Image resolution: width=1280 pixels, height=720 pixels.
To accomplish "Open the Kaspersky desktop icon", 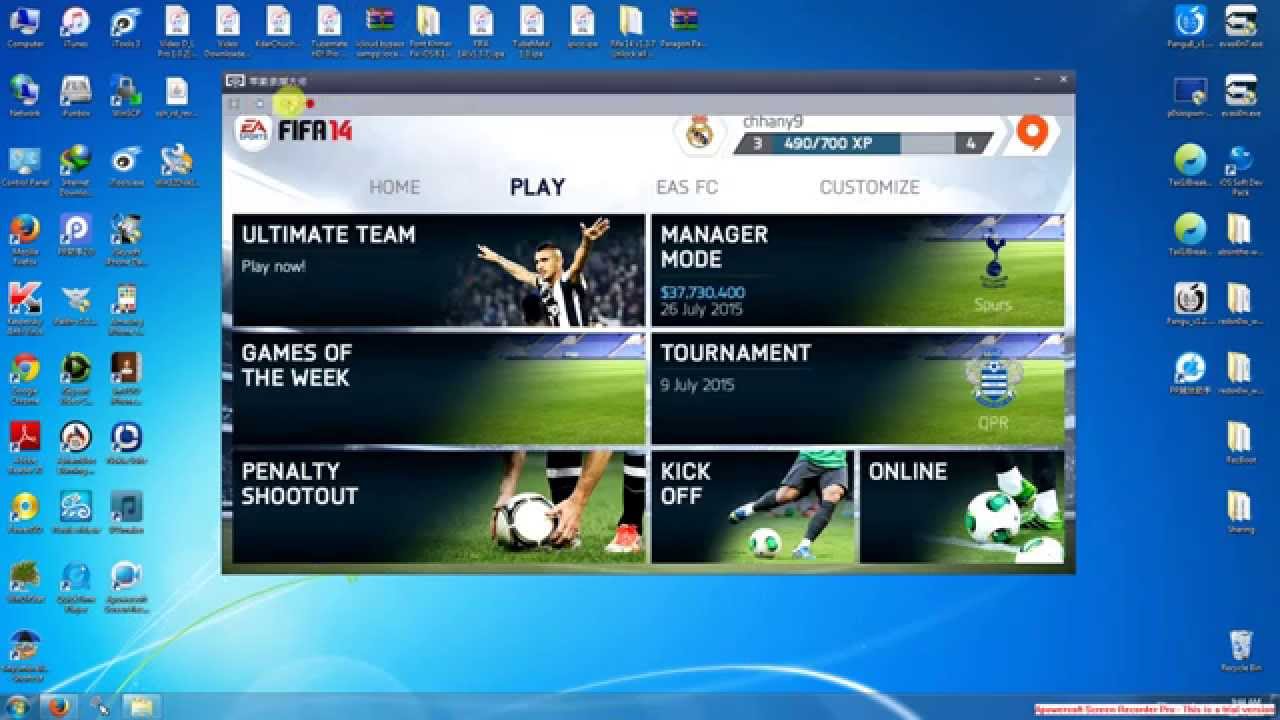I will (x=24, y=309).
